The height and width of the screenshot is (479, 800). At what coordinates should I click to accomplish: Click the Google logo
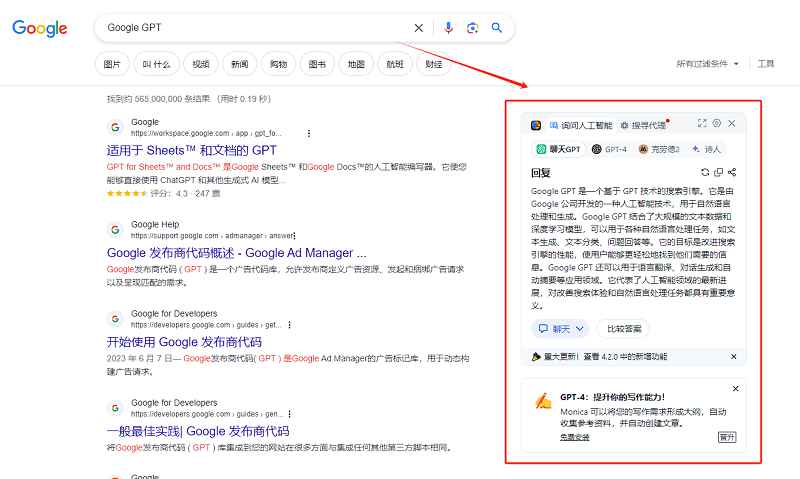point(40,29)
